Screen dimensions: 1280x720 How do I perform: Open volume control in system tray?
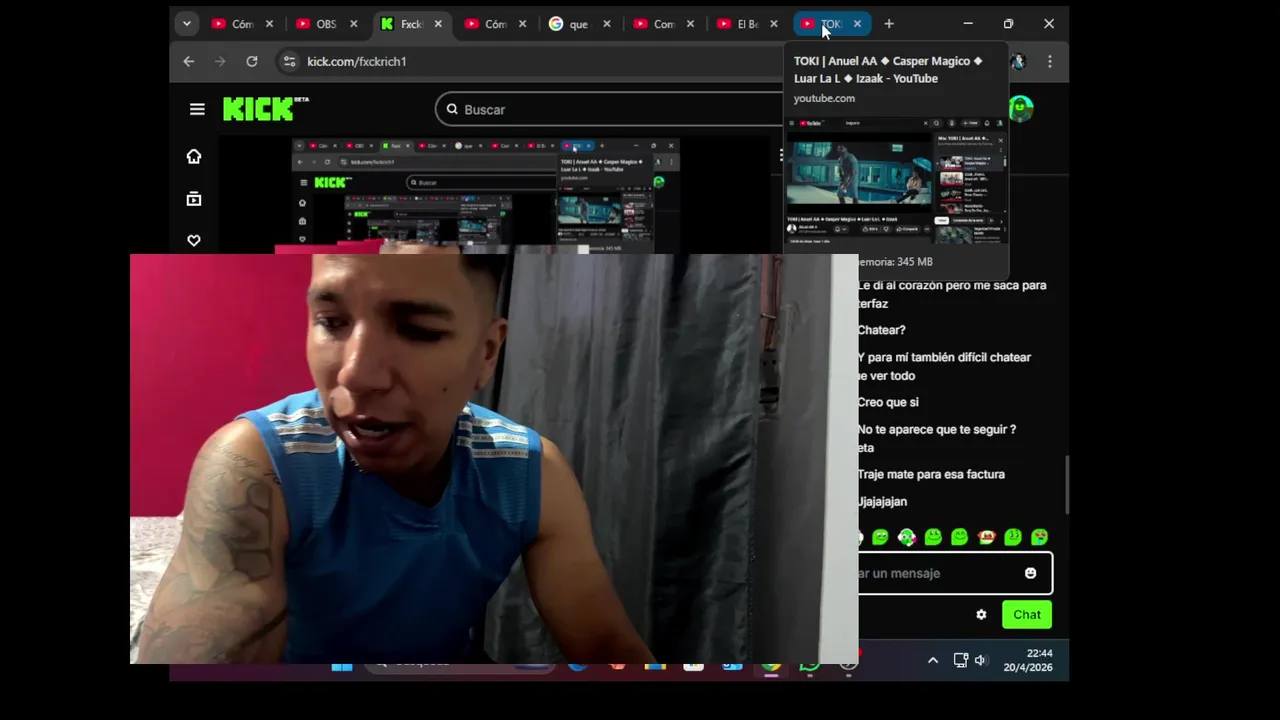(x=981, y=660)
